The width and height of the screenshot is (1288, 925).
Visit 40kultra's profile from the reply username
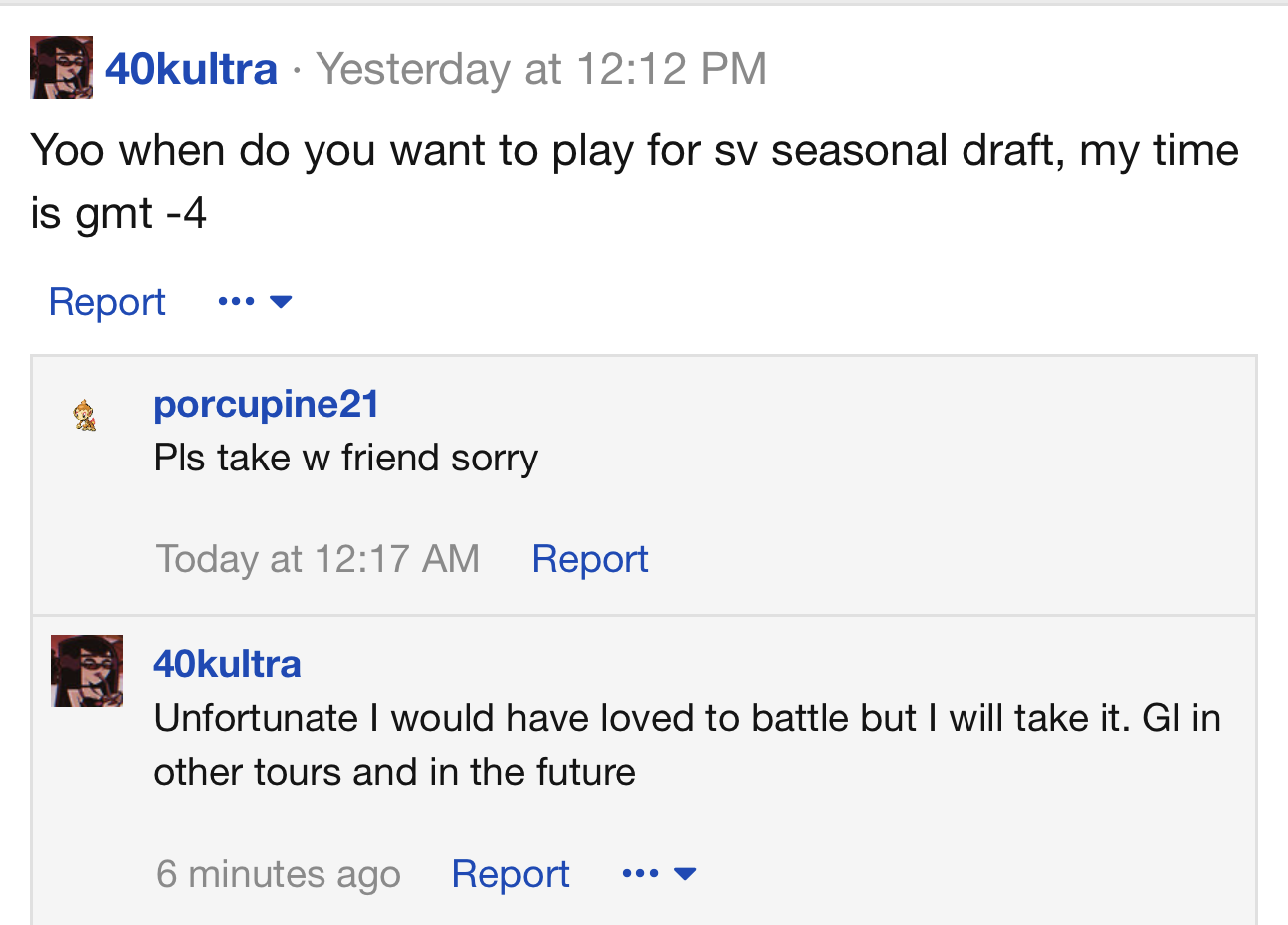227,664
